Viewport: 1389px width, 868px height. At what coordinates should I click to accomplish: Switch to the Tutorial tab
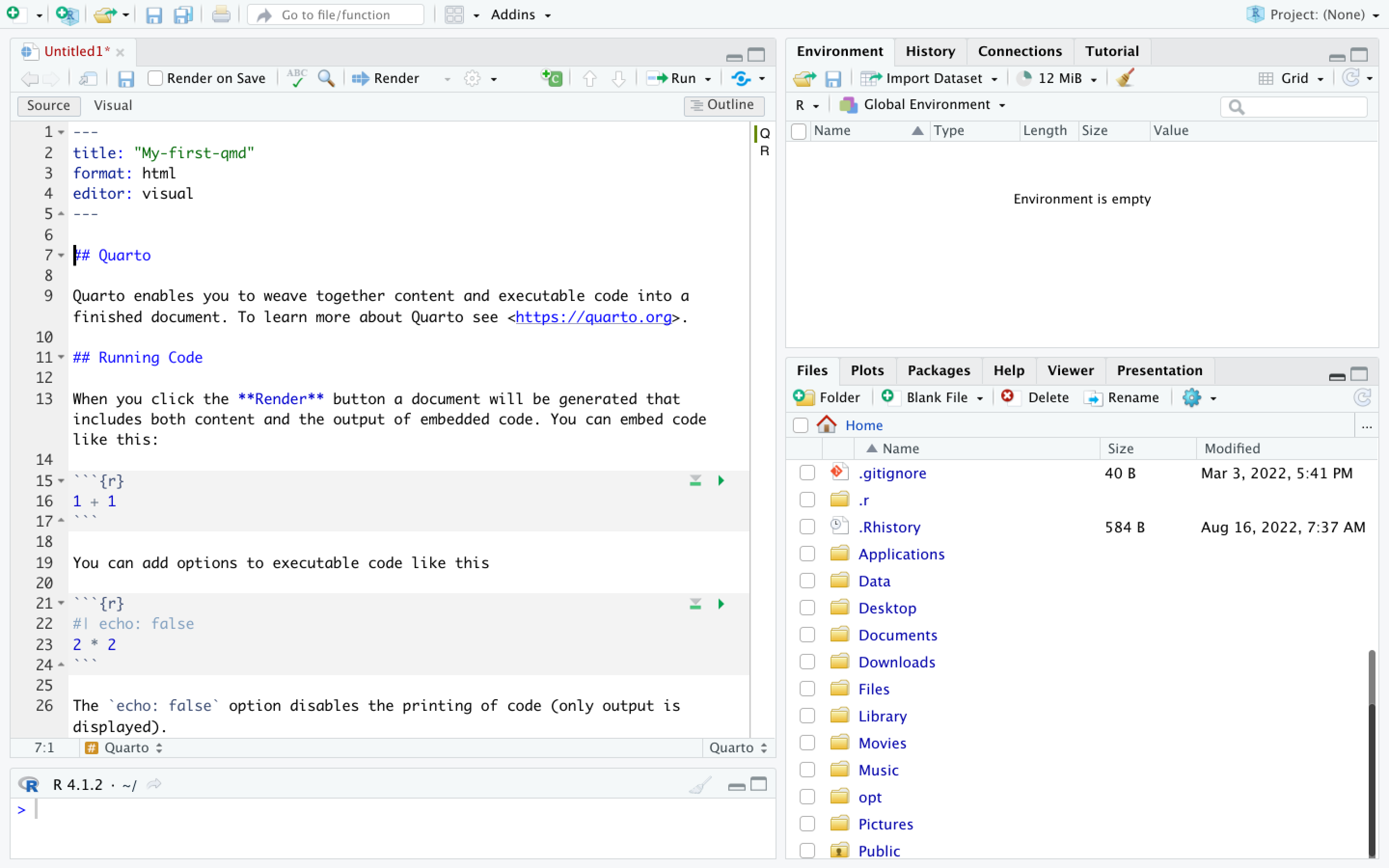[x=1111, y=51]
